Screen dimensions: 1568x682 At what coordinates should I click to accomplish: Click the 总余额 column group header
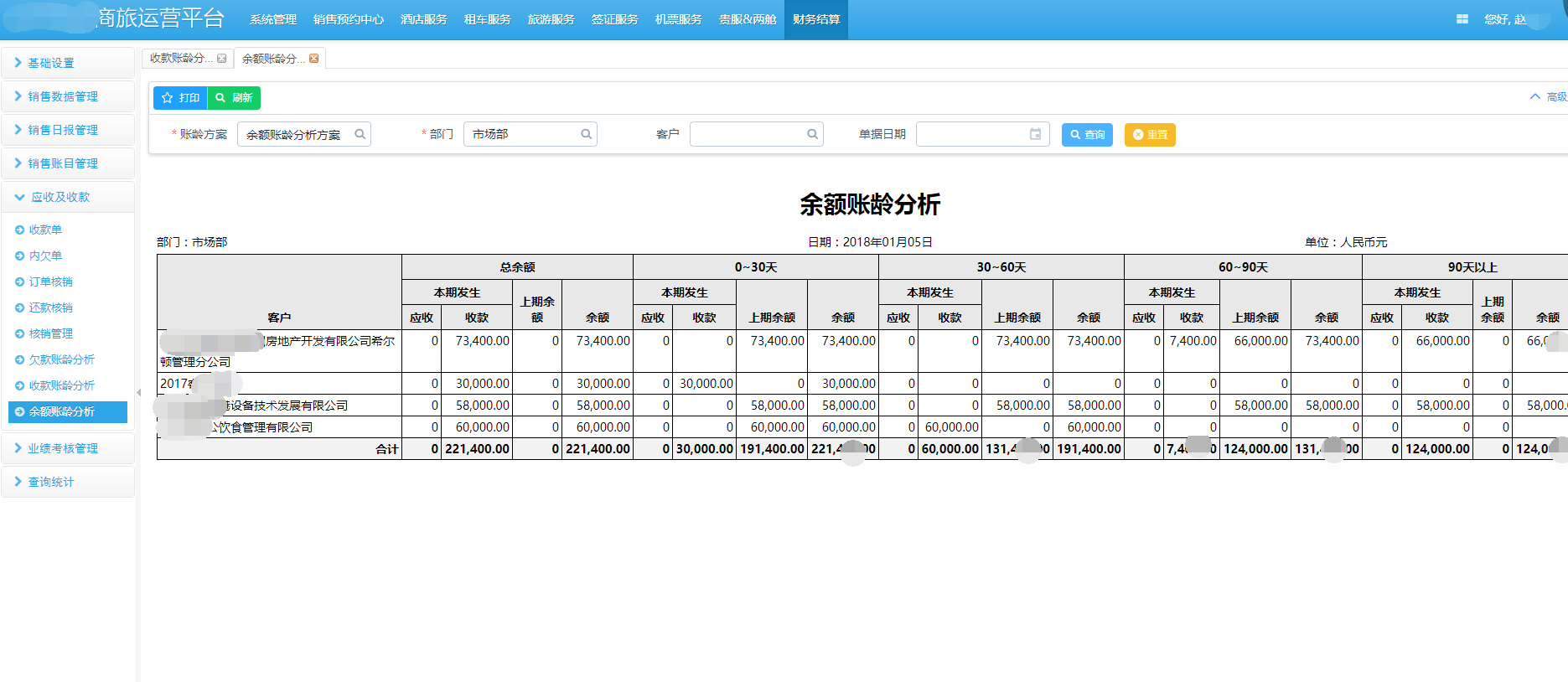click(517, 267)
